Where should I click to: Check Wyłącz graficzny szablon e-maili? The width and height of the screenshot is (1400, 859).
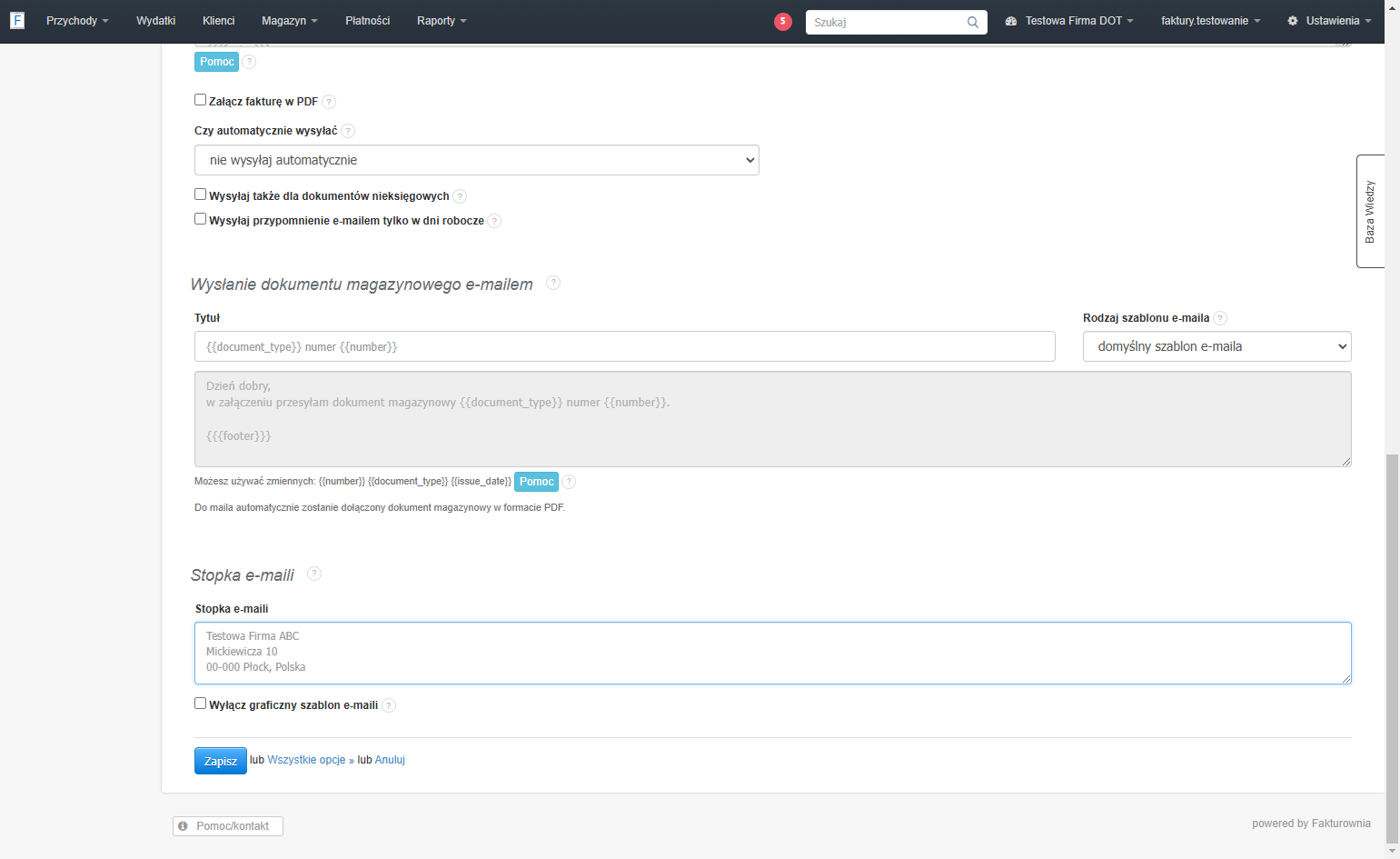200,704
